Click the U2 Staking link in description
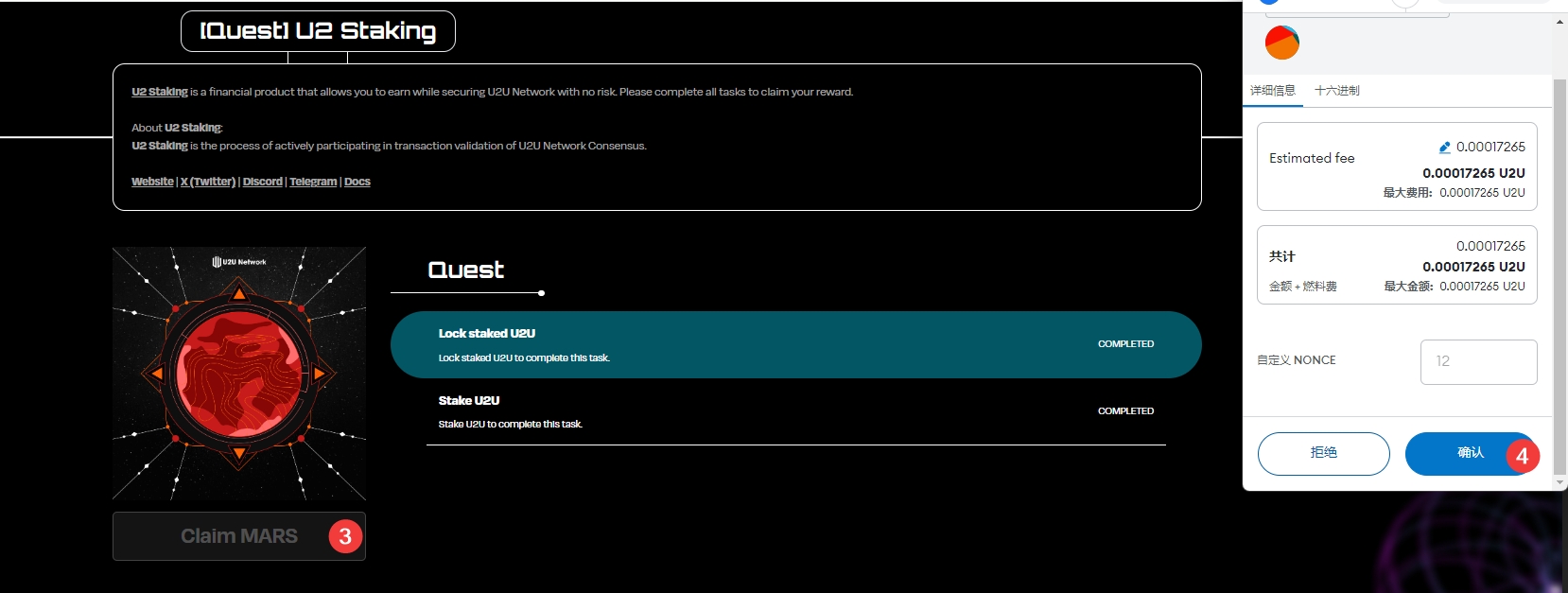This screenshot has width=1568, height=593. click(x=159, y=92)
